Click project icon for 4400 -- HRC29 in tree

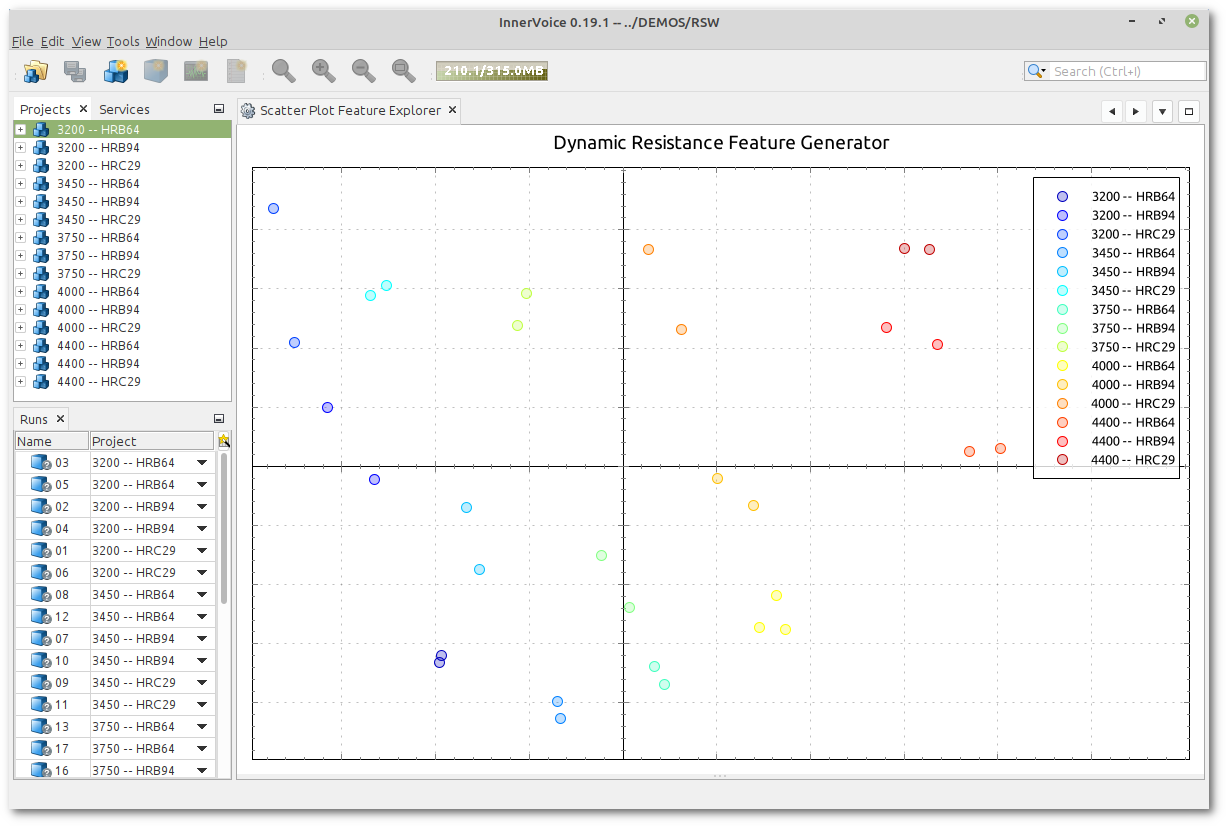coord(41,382)
